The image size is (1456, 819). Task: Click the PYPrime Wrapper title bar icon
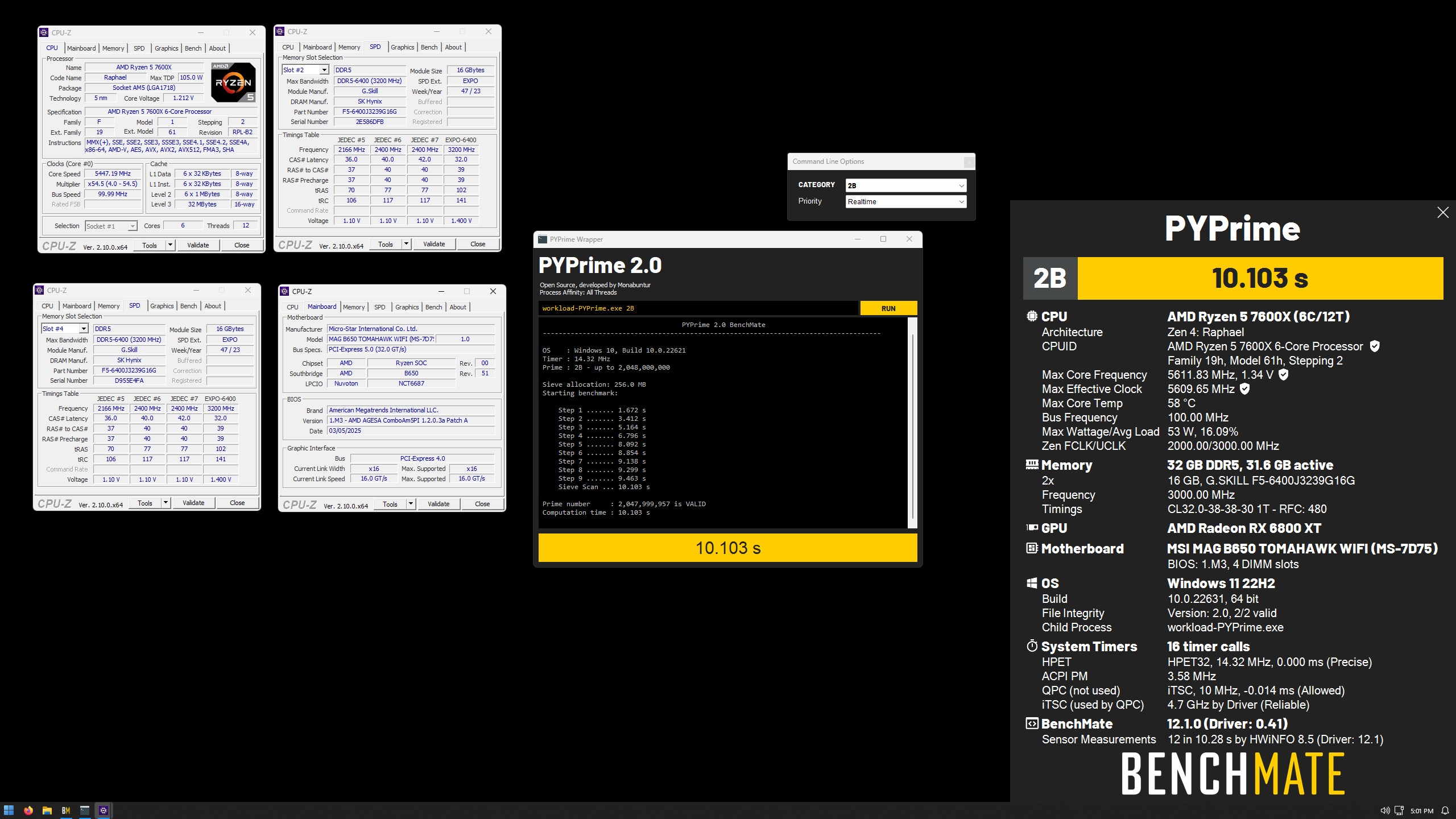(x=543, y=239)
